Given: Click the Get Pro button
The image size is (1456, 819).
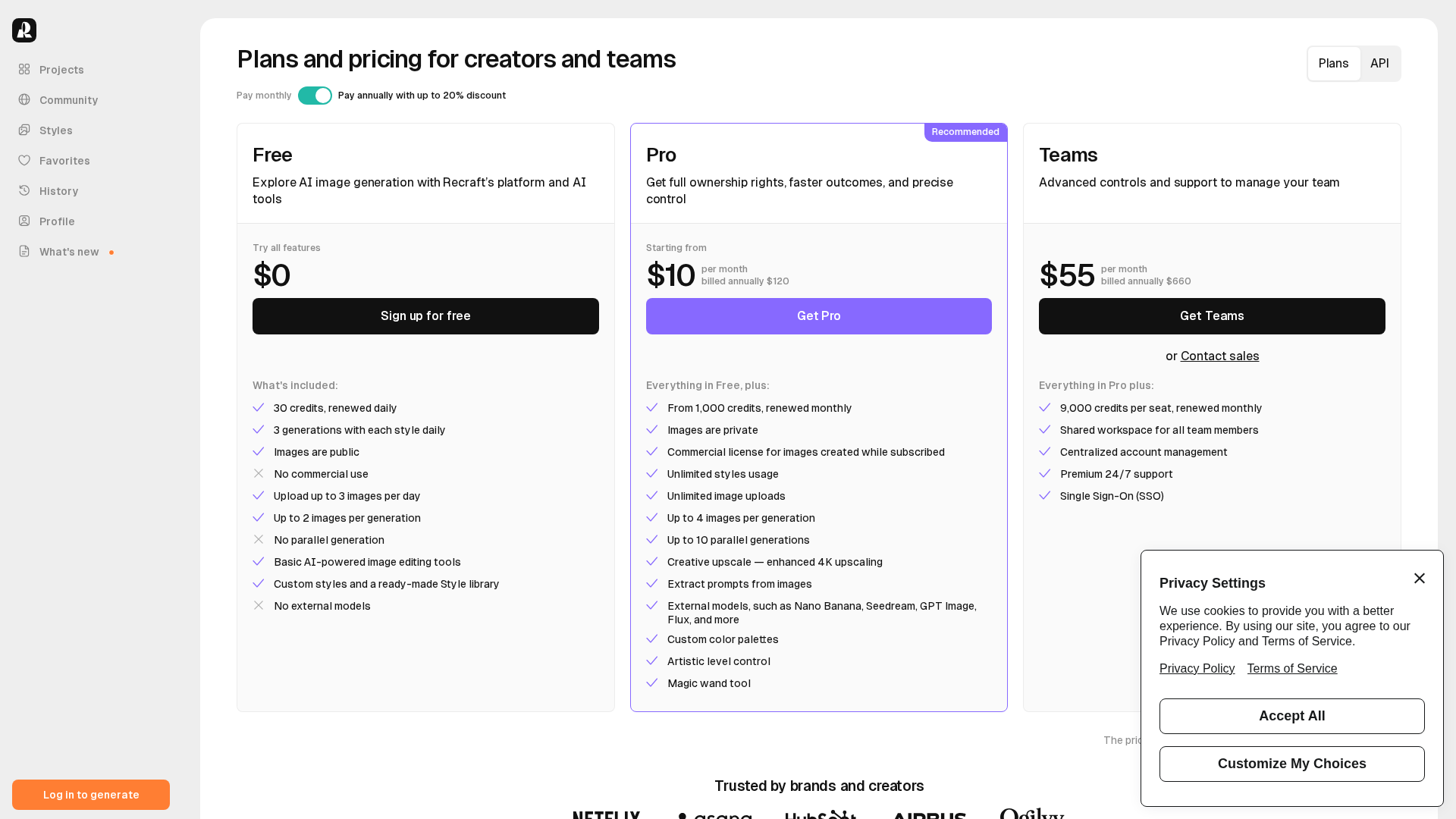Looking at the screenshot, I should pyautogui.click(x=818, y=316).
